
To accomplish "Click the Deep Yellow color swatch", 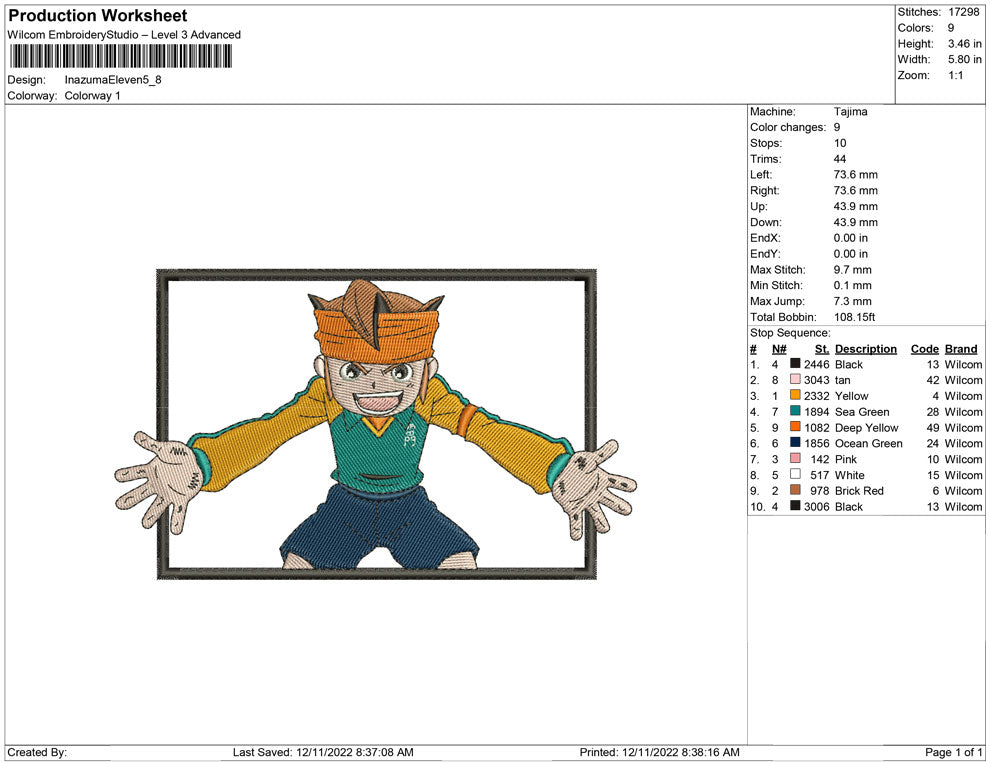I will (x=795, y=427).
